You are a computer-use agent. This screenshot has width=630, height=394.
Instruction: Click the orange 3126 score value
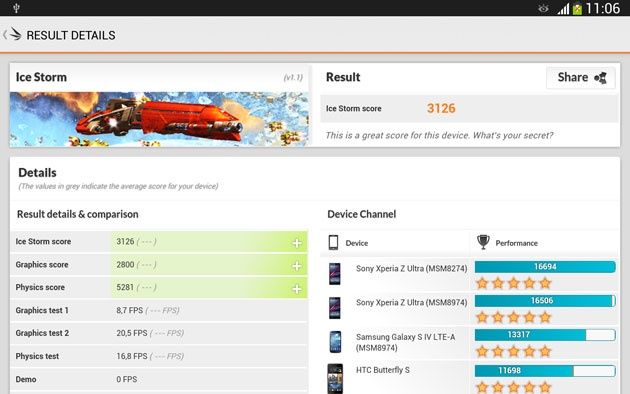click(x=441, y=108)
